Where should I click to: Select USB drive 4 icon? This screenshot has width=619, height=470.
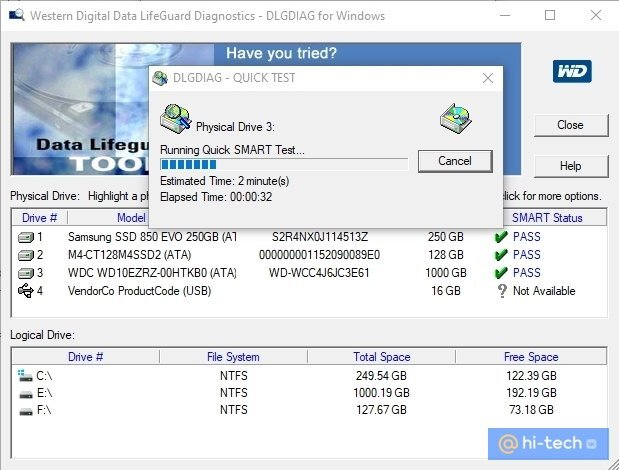(26, 290)
